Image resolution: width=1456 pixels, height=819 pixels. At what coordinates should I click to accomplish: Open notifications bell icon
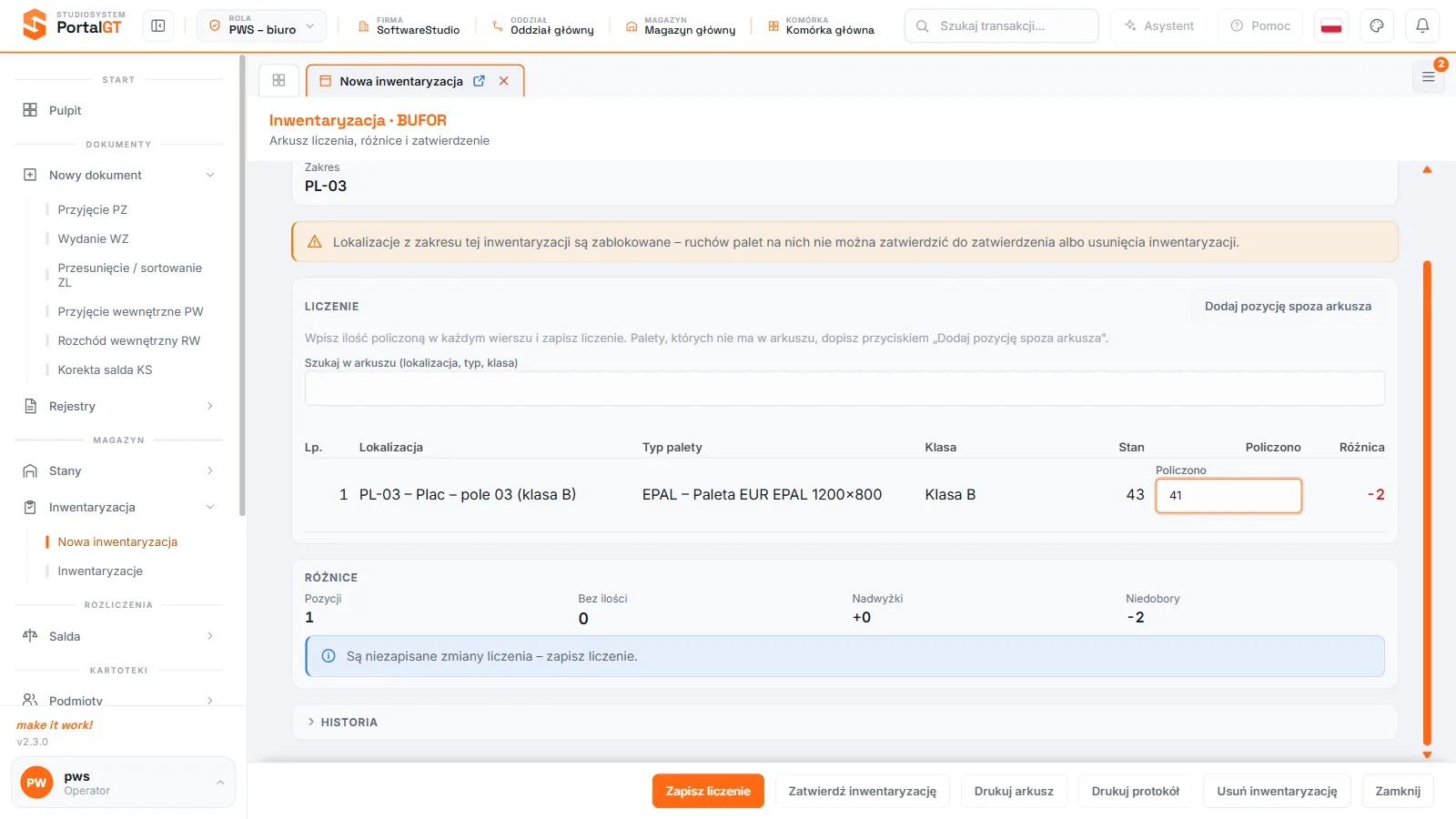click(x=1422, y=25)
